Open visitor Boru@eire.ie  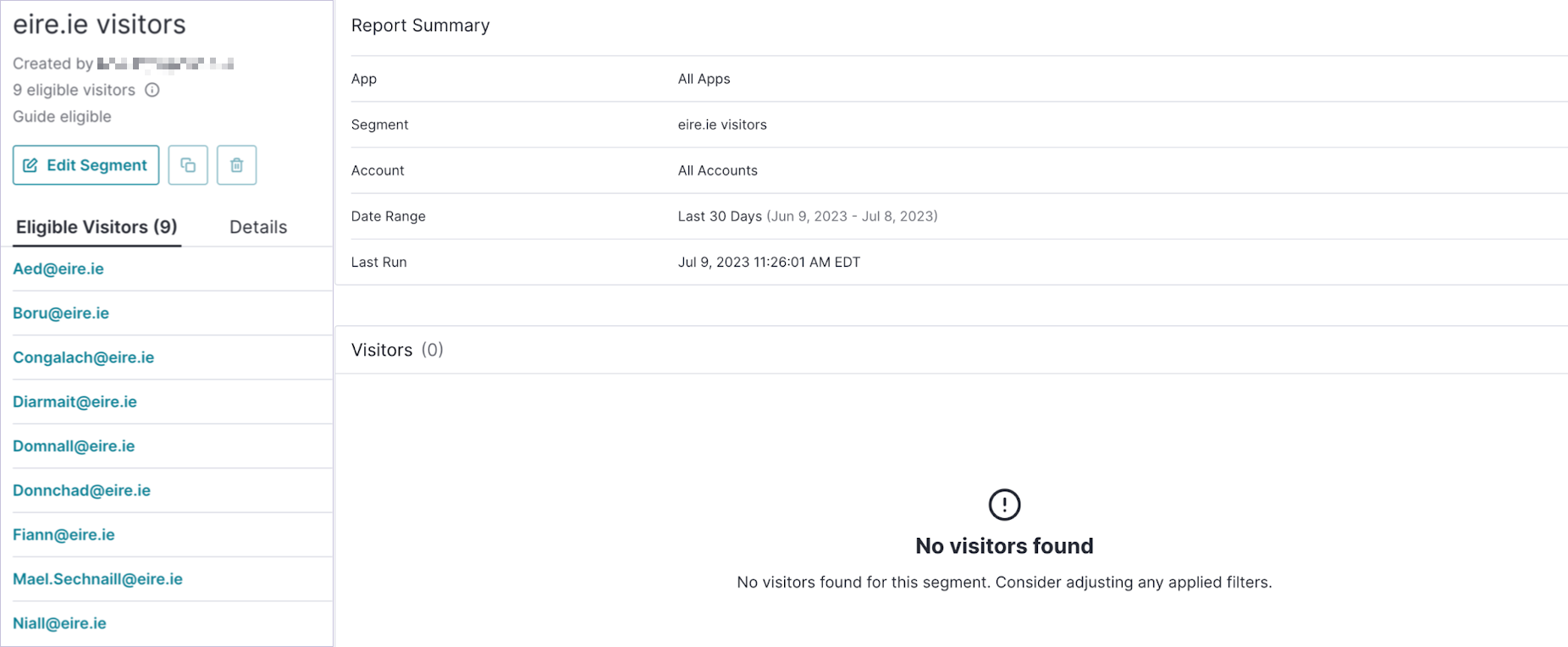tap(61, 313)
